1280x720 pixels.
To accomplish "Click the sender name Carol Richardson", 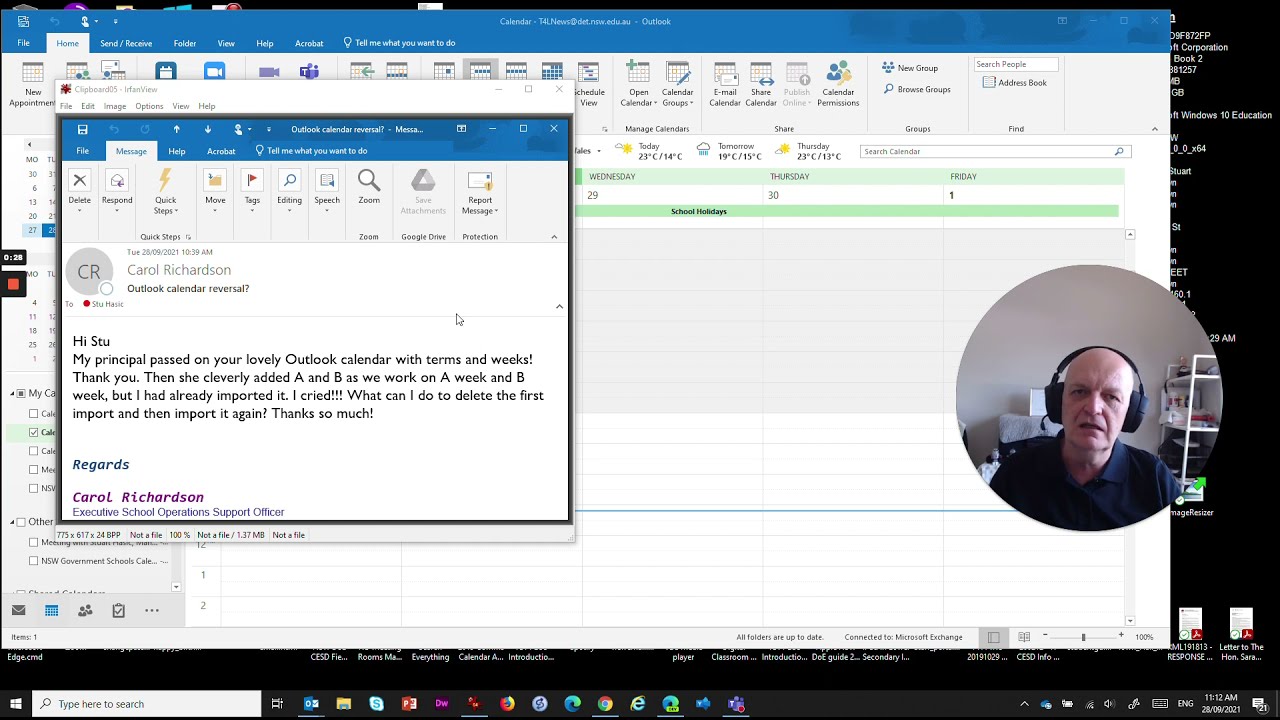I will point(179,270).
